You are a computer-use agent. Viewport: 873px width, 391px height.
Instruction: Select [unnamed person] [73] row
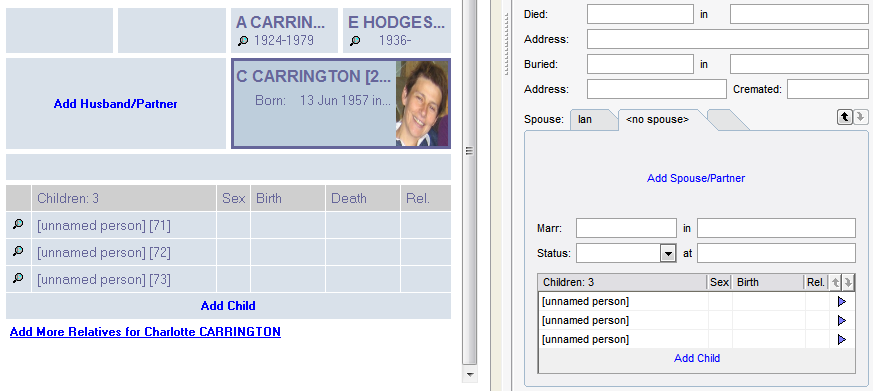228,279
